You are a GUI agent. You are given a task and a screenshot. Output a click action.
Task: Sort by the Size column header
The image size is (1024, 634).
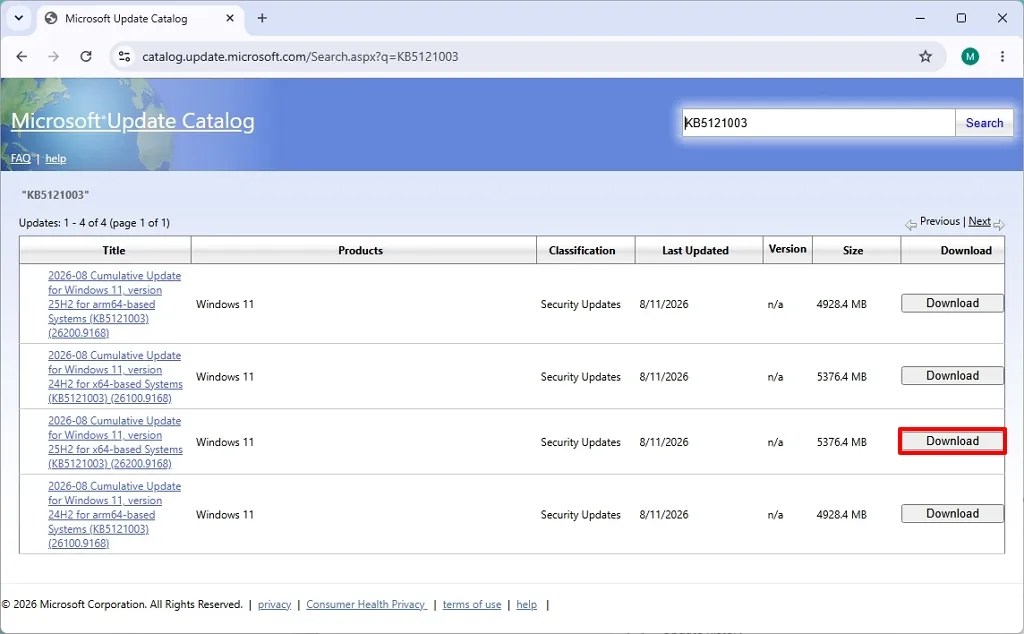coord(853,250)
